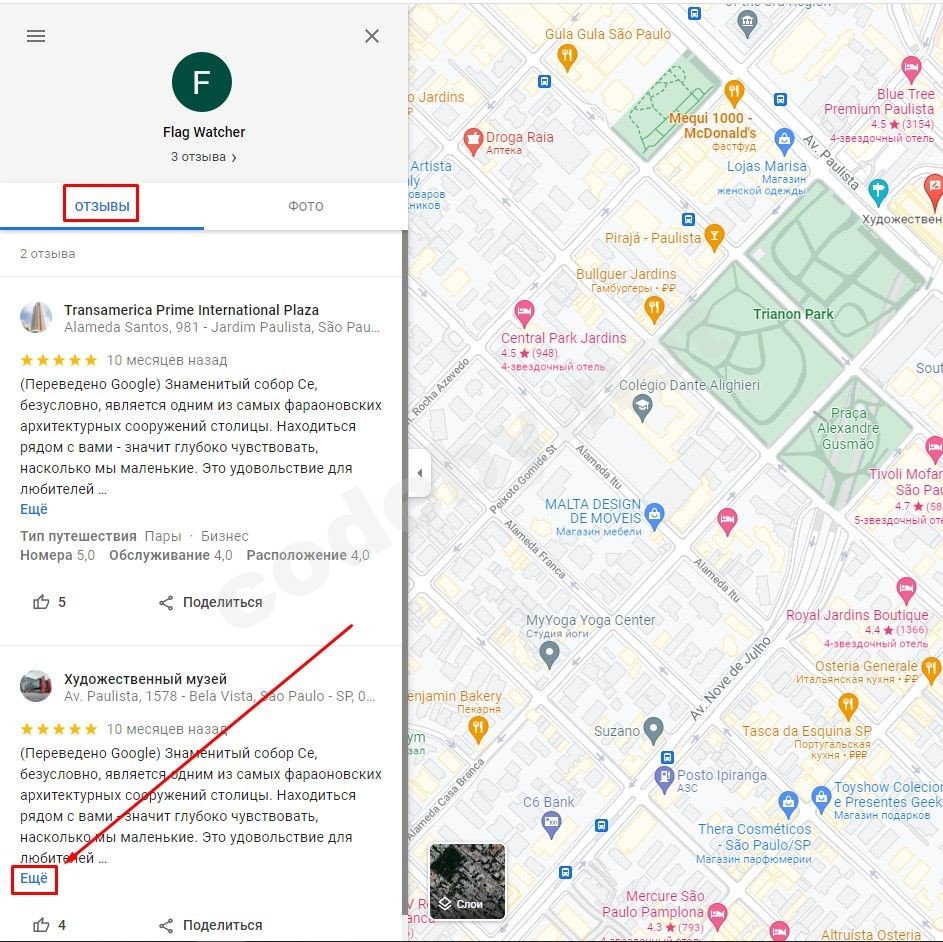
Task: Open the Слои map layers switcher
Action: coord(467,881)
